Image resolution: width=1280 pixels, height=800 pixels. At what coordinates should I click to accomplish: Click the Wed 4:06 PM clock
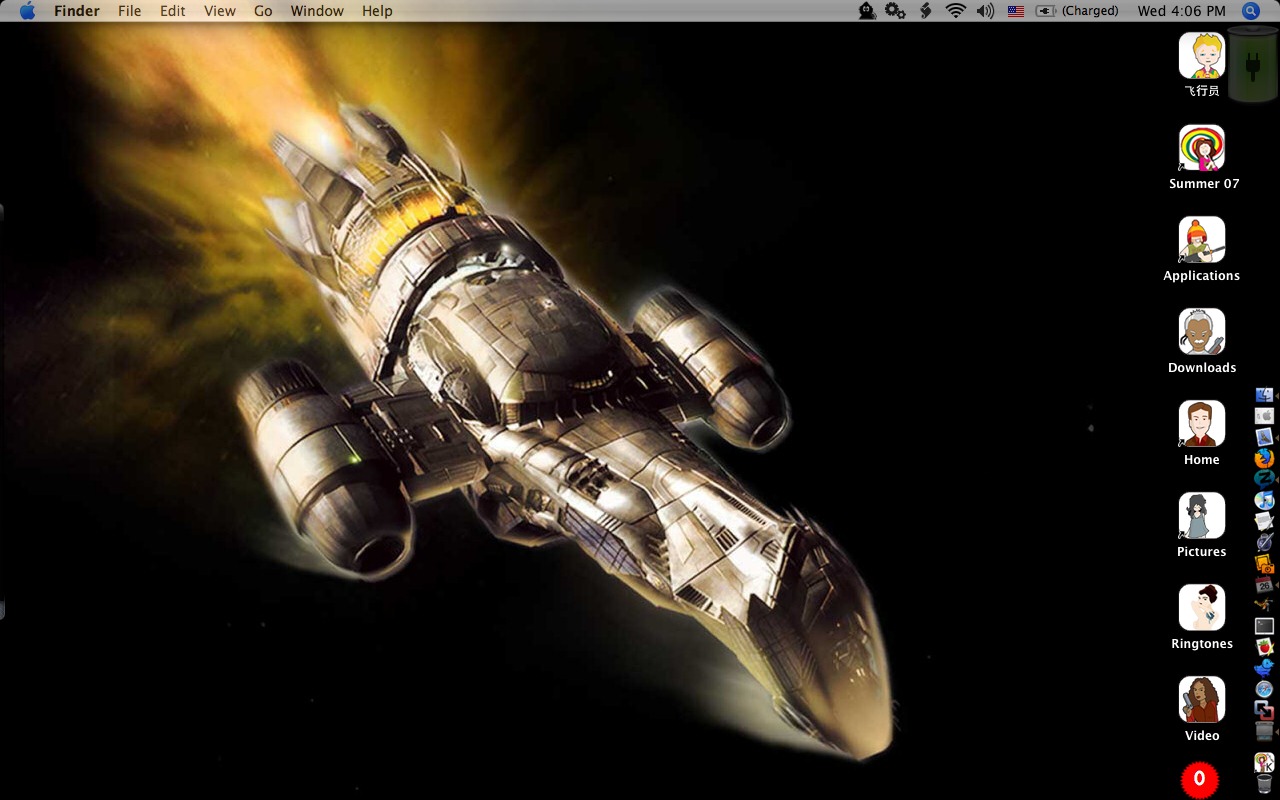[x=1181, y=11]
